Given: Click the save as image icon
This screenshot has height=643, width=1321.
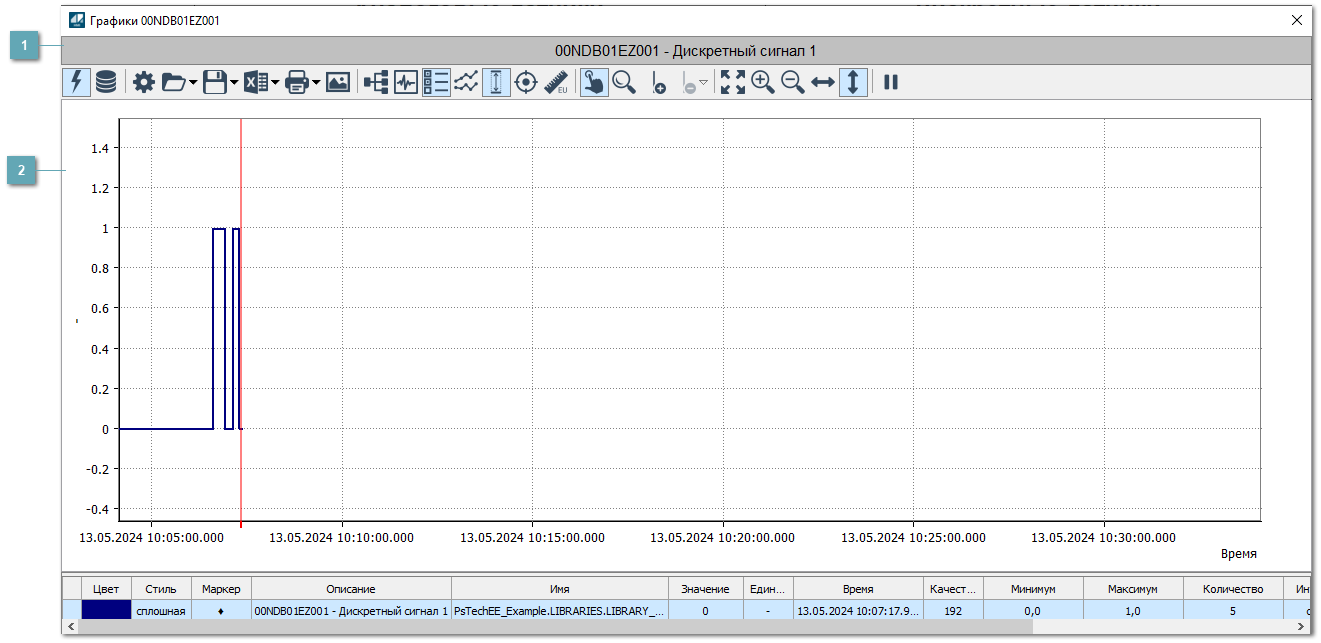Looking at the screenshot, I should click(x=338, y=83).
